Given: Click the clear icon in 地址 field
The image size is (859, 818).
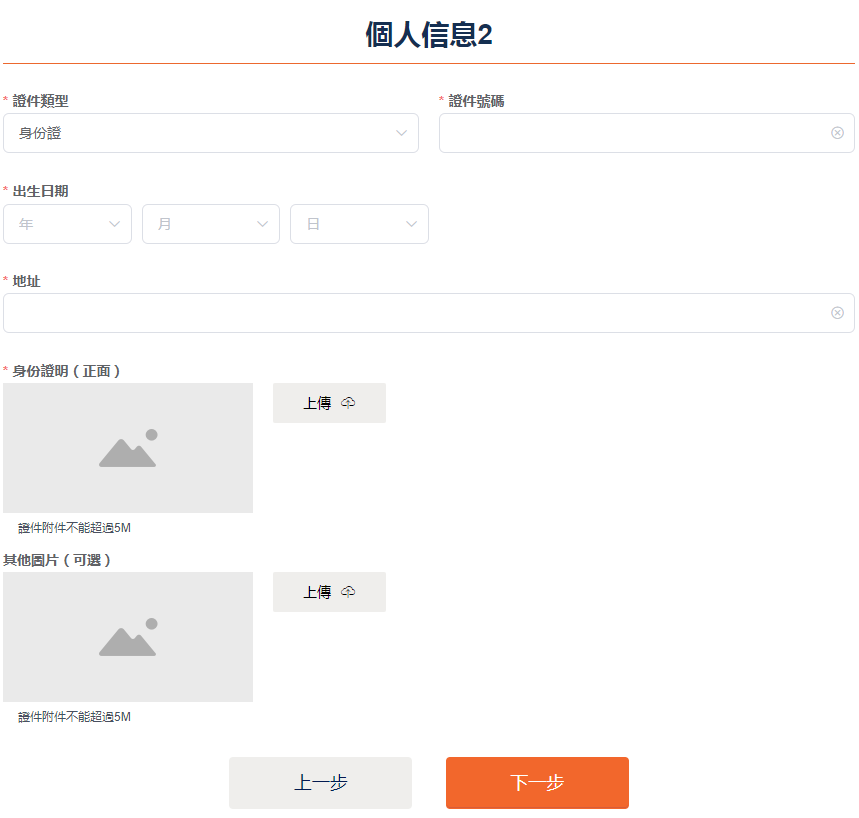Looking at the screenshot, I should tap(837, 313).
